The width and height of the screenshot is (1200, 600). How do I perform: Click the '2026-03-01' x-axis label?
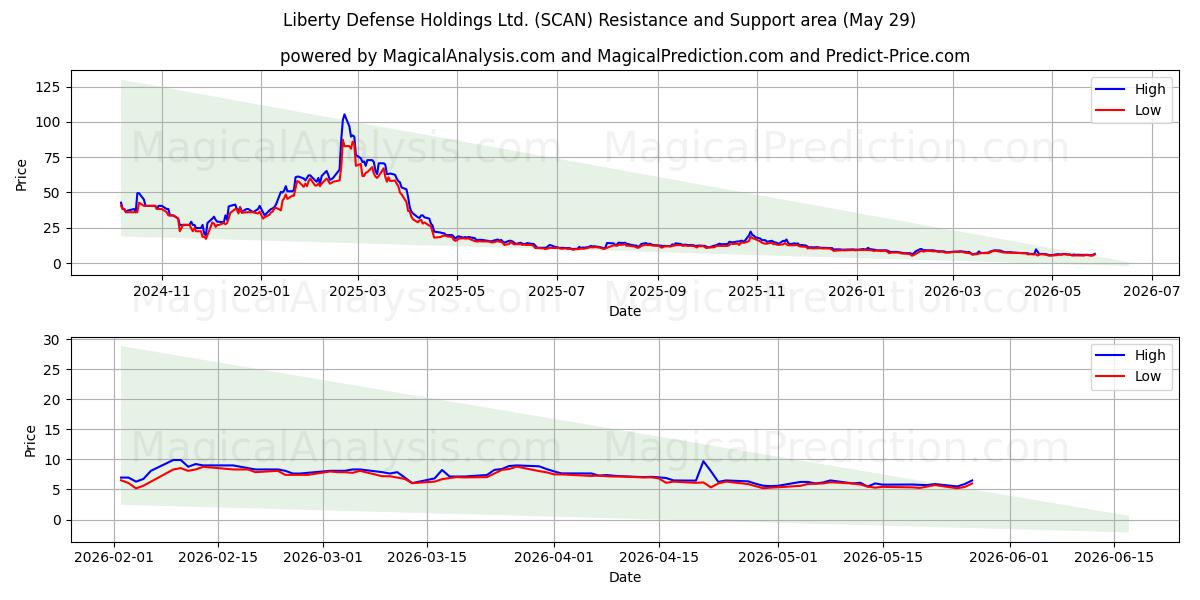[323, 557]
